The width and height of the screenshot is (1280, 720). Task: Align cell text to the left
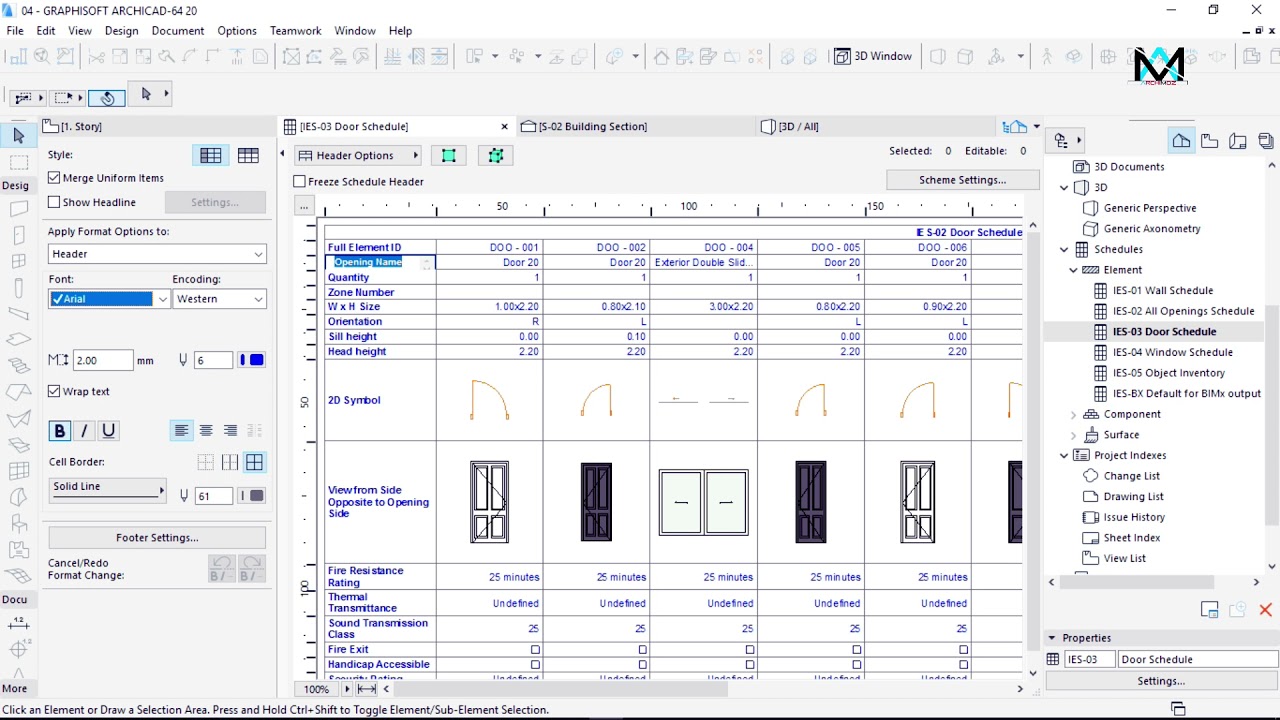181,431
